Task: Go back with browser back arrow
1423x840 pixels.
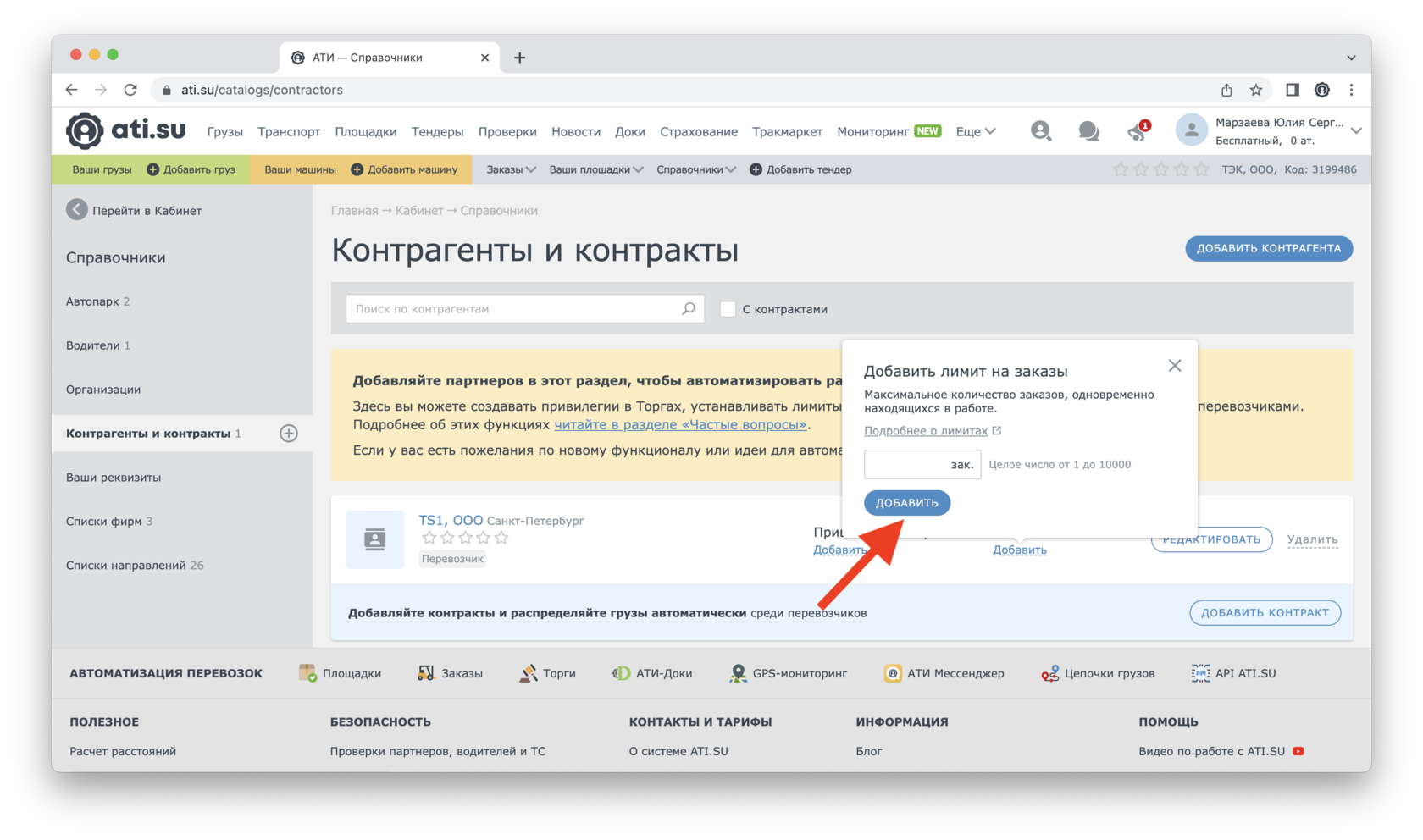Action: click(x=72, y=90)
